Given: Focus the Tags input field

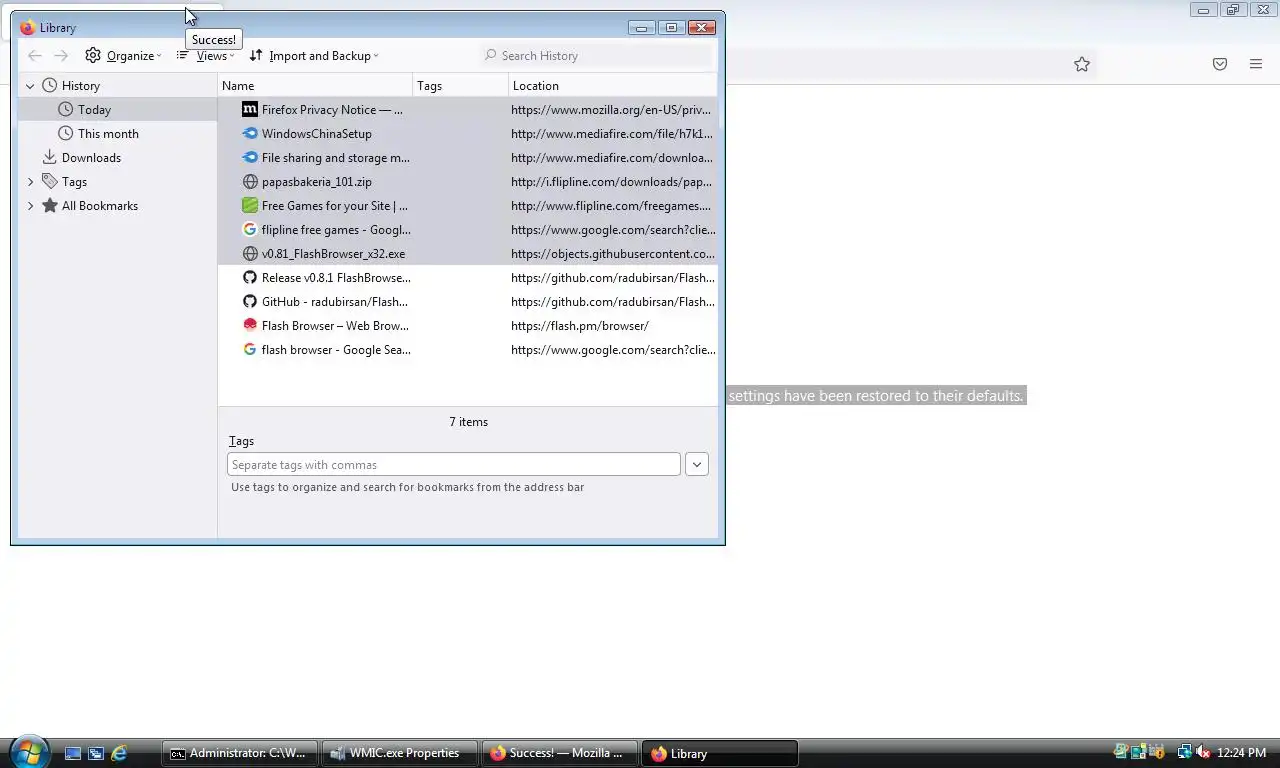Looking at the screenshot, I should pyautogui.click(x=454, y=465).
